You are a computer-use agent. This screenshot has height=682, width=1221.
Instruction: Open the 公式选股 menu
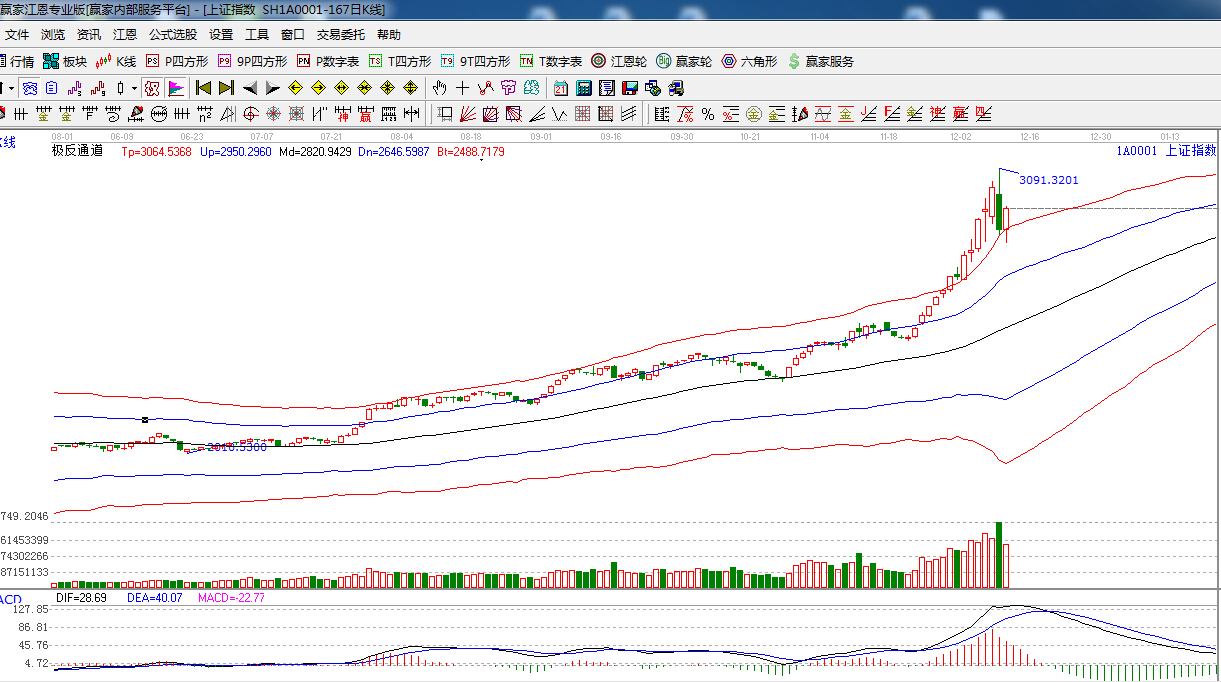click(173, 34)
